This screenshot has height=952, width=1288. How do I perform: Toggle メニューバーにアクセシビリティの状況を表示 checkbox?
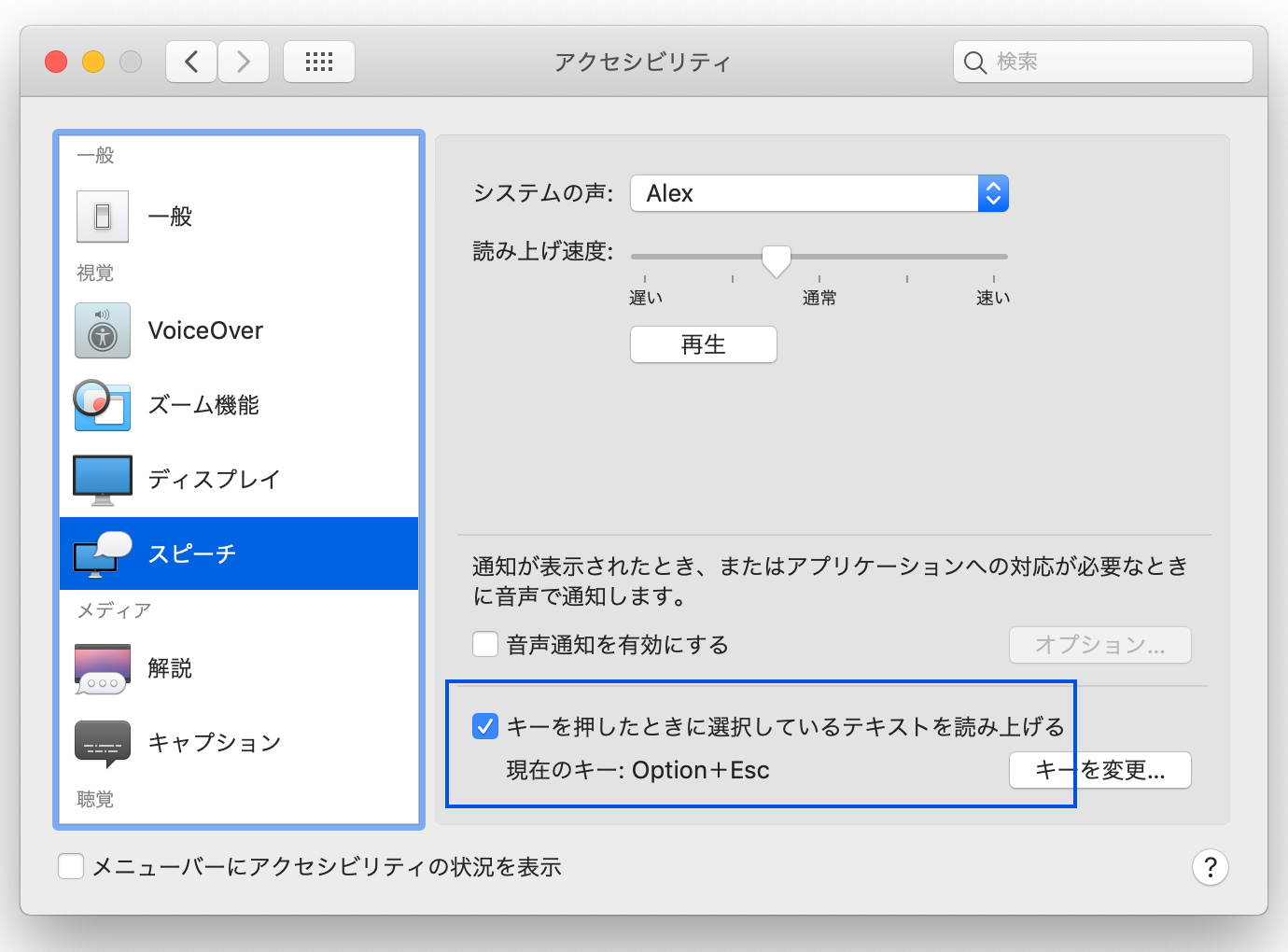point(71,866)
